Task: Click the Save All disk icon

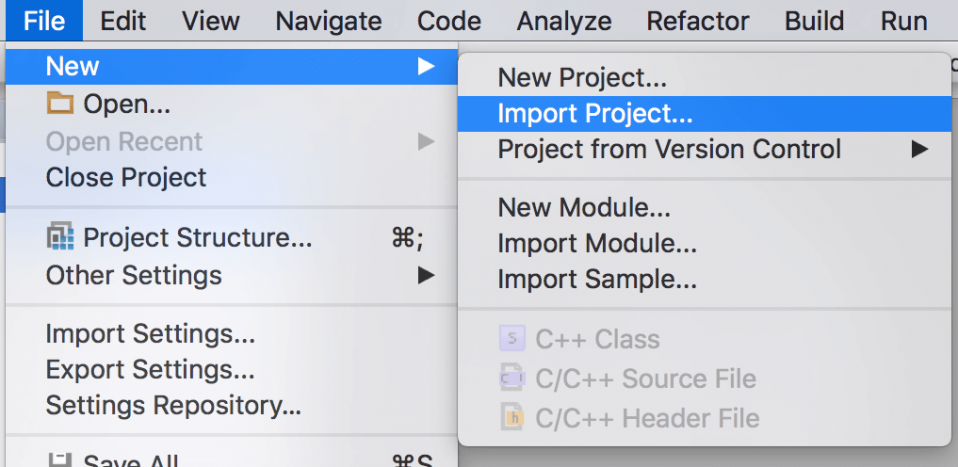Action: (x=61, y=460)
